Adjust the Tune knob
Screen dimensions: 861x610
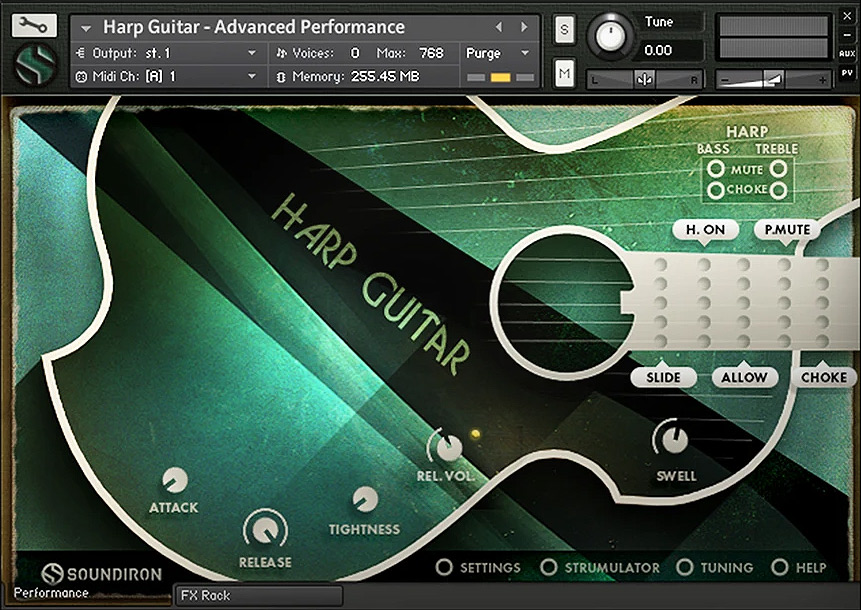[x=609, y=37]
